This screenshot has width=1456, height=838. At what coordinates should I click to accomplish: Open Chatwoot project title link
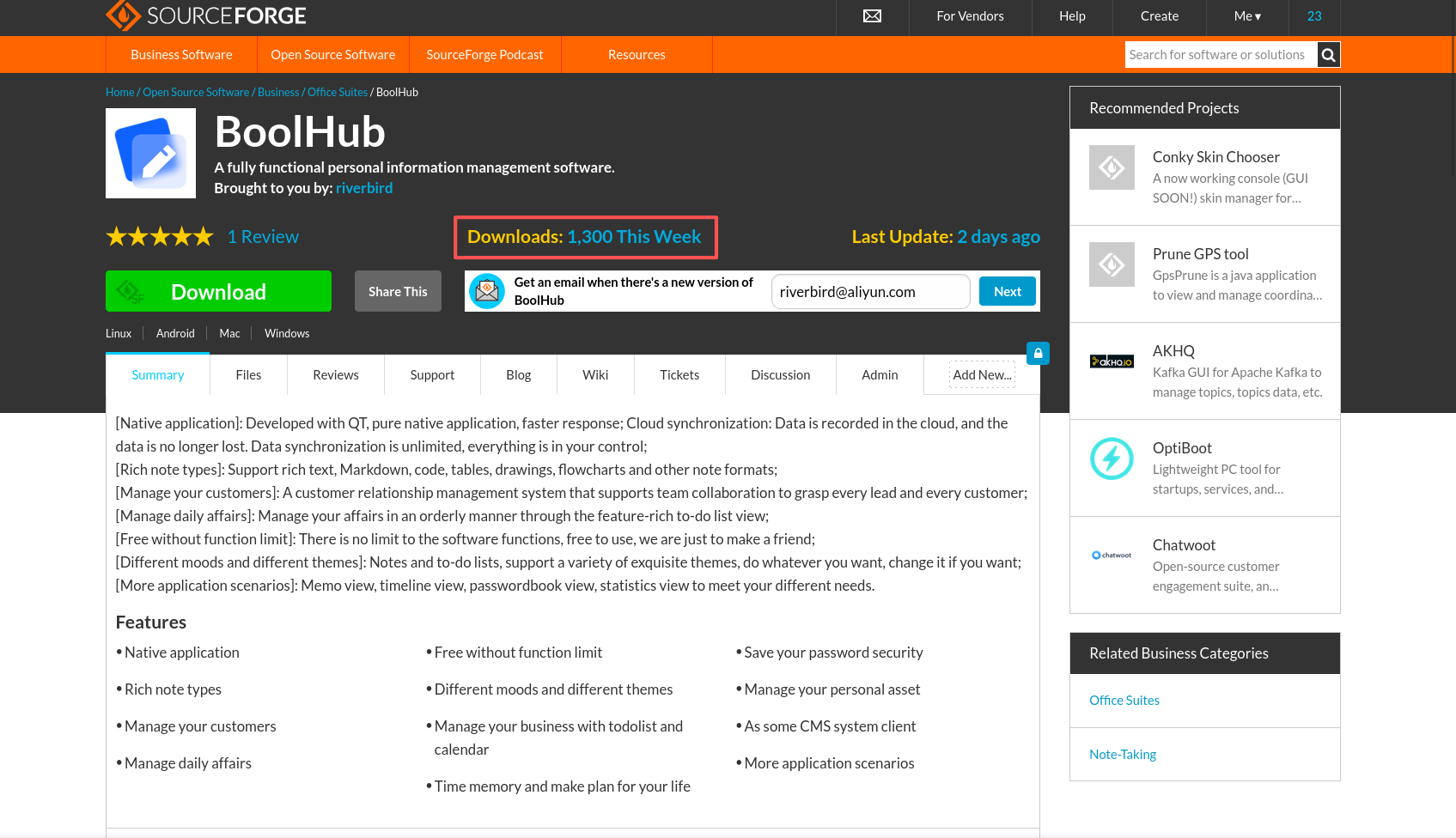coord(1184,545)
